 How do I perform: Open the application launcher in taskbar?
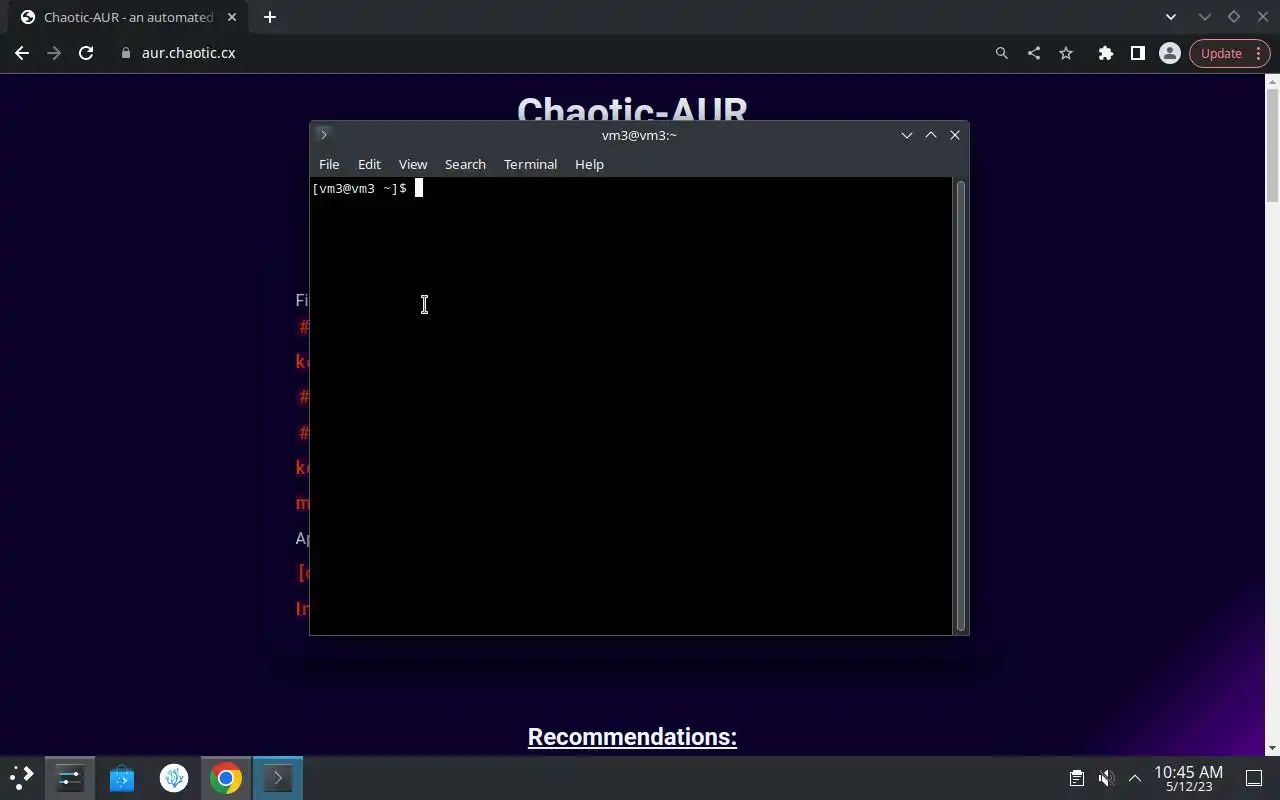[x=22, y=778]
